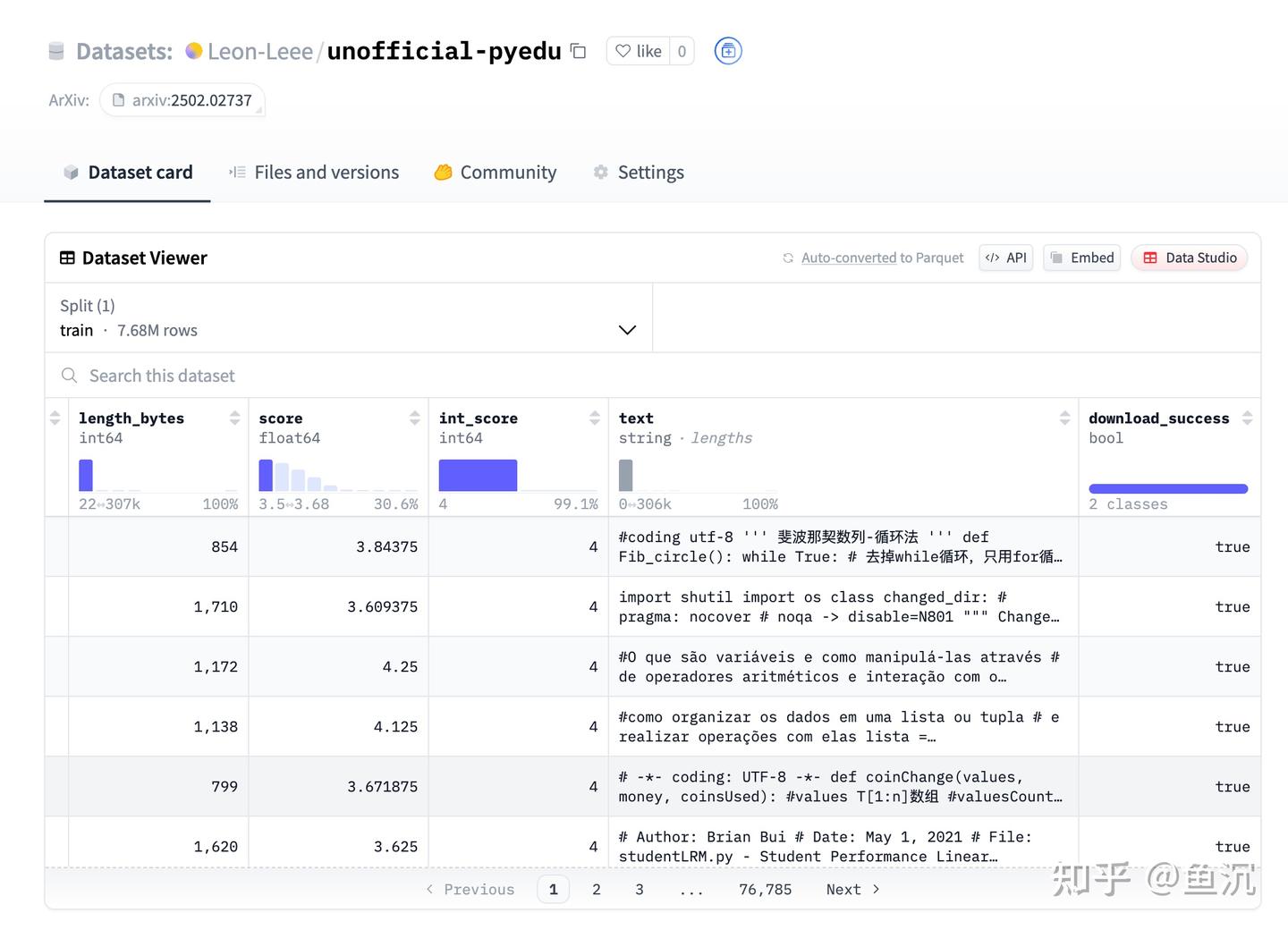Screen dimensions: 1288x930
Task: Sort the length_bytes column
Action: (234, 417)
